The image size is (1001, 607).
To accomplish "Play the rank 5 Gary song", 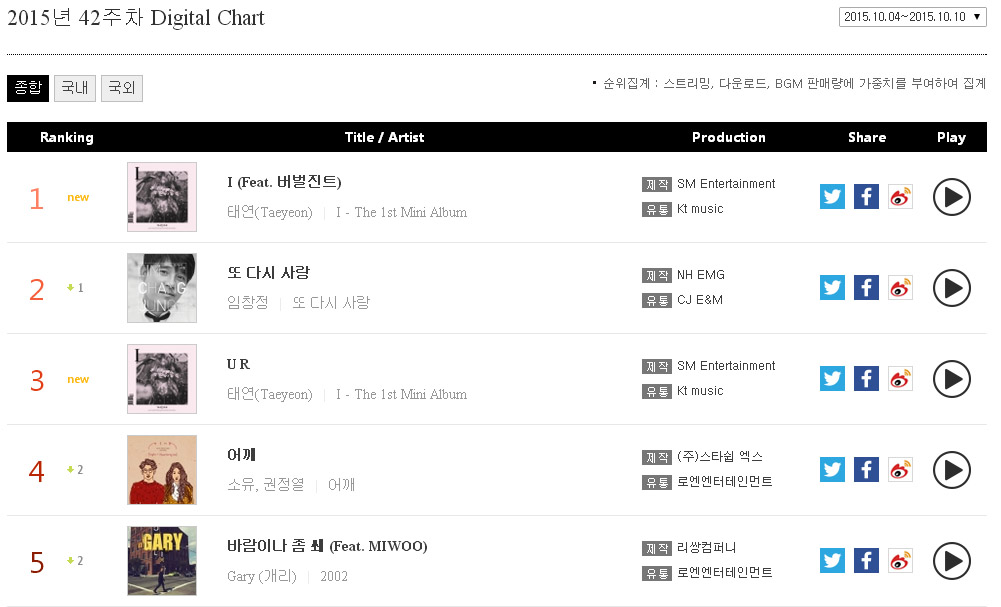I will (x=951, y=561).
